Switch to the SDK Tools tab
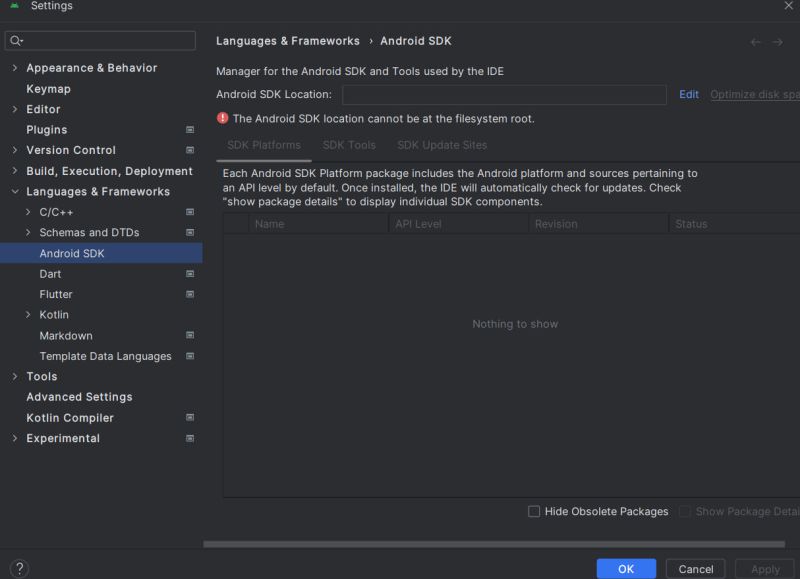800x579 pixels. point(349,145)
